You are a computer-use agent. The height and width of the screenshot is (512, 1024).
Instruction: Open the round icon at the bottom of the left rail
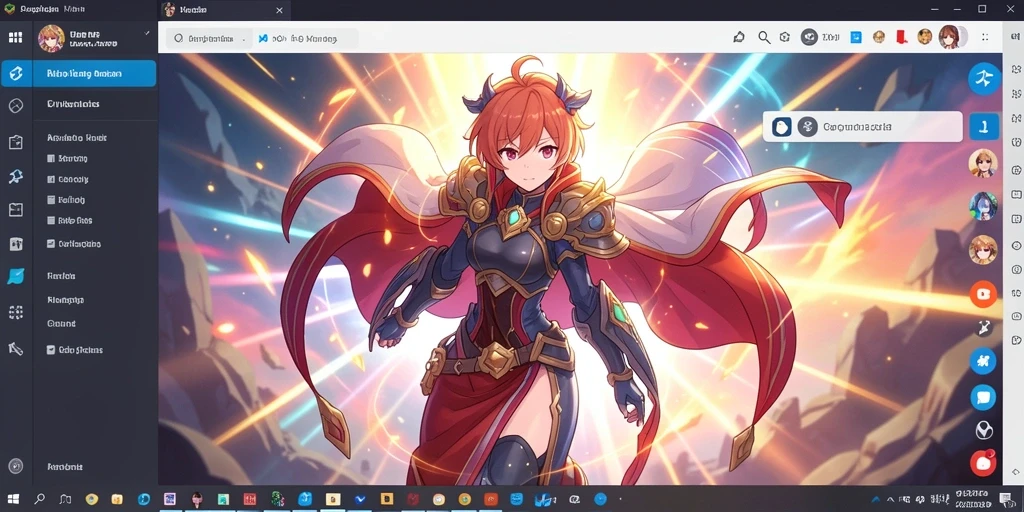16,466
